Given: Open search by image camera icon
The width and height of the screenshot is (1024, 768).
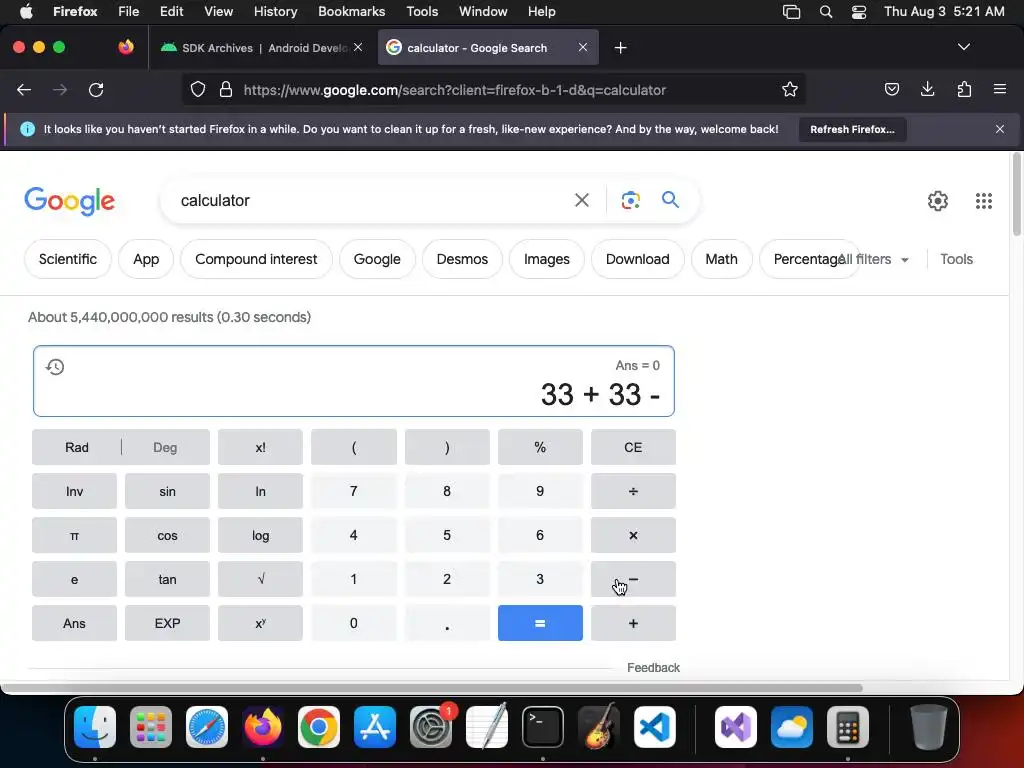Looking at the screenshot, I should click(x=630, y=200).
